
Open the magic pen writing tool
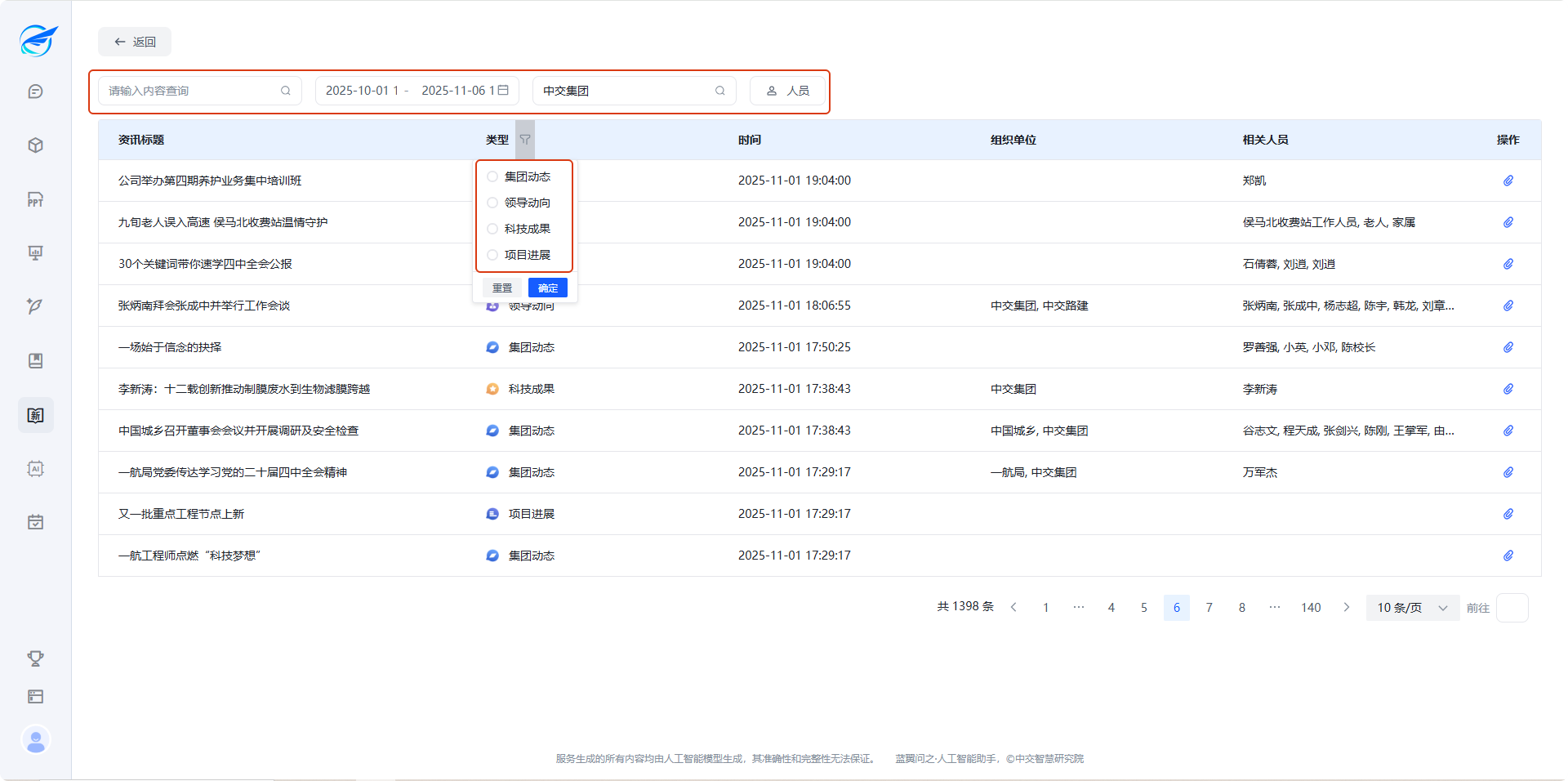coord(35,306)
